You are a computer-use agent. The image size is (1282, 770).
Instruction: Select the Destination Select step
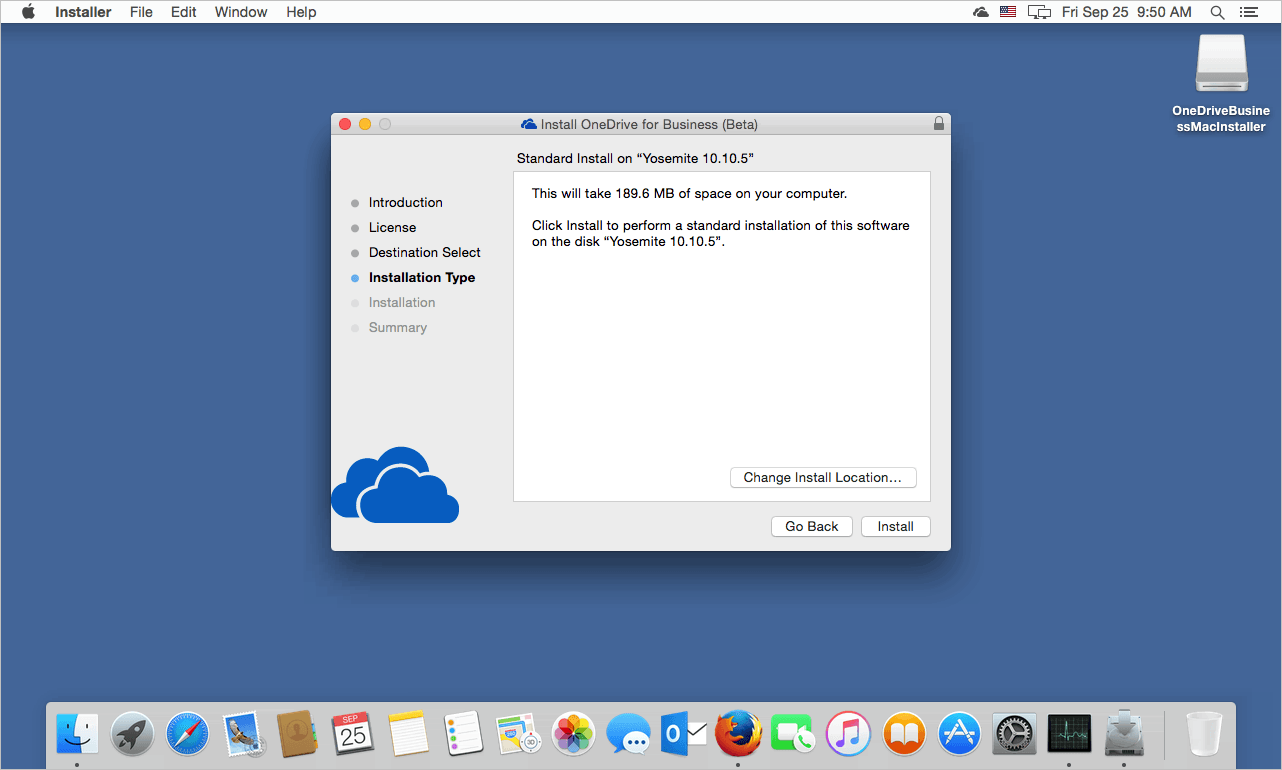point(424,252)
